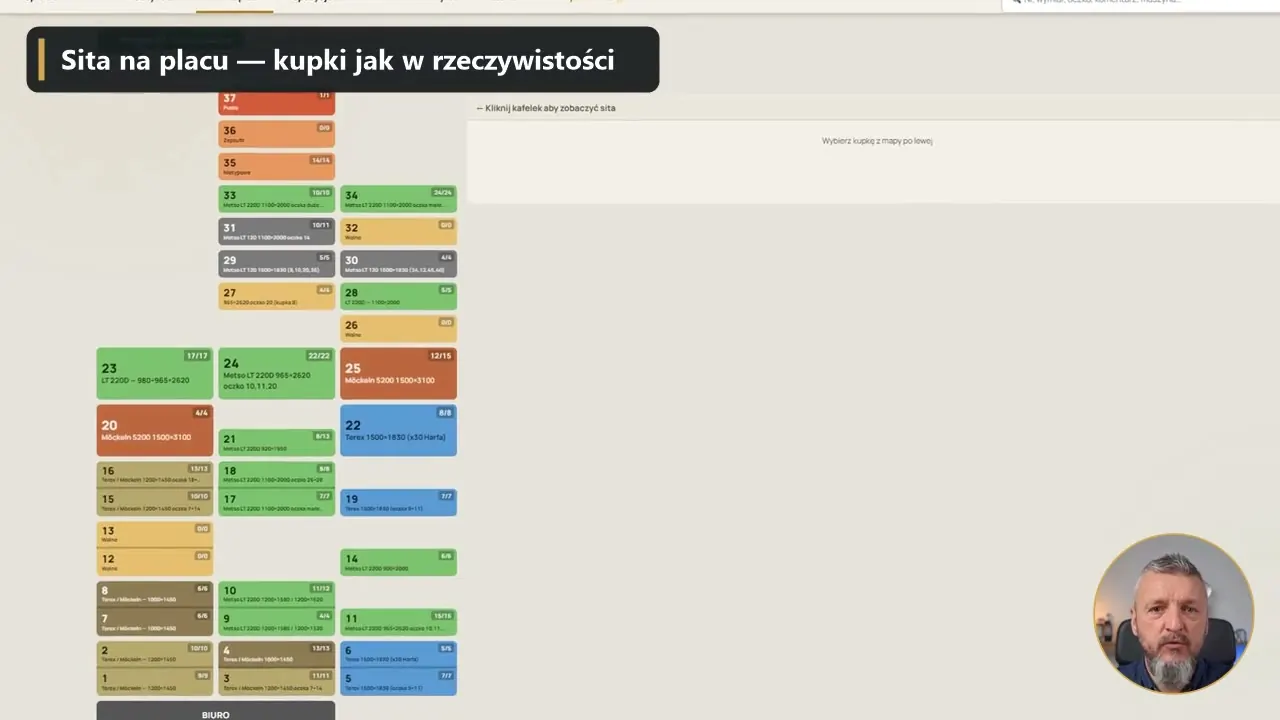Click the free pile tile 13

(x=154, y=534)
